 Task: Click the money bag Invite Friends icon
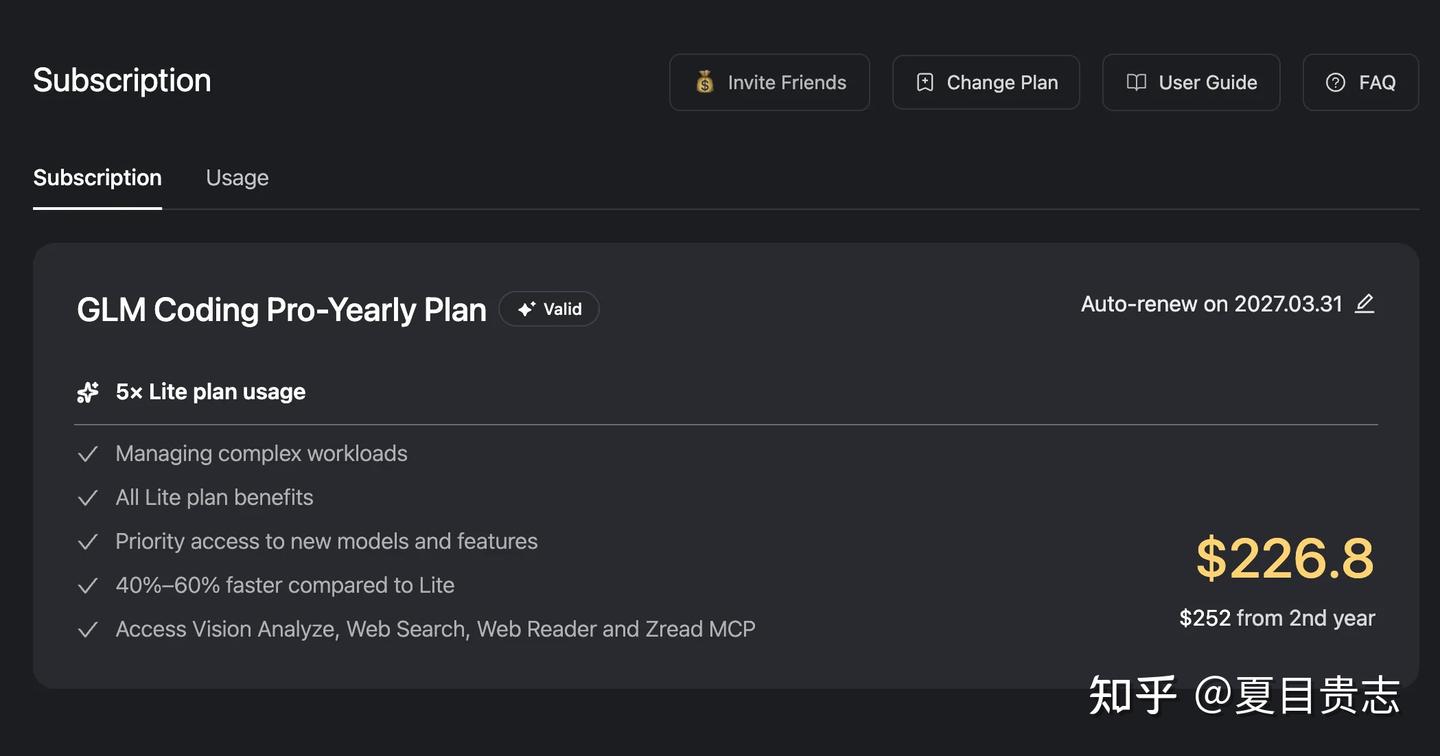[x=705, y=82]
